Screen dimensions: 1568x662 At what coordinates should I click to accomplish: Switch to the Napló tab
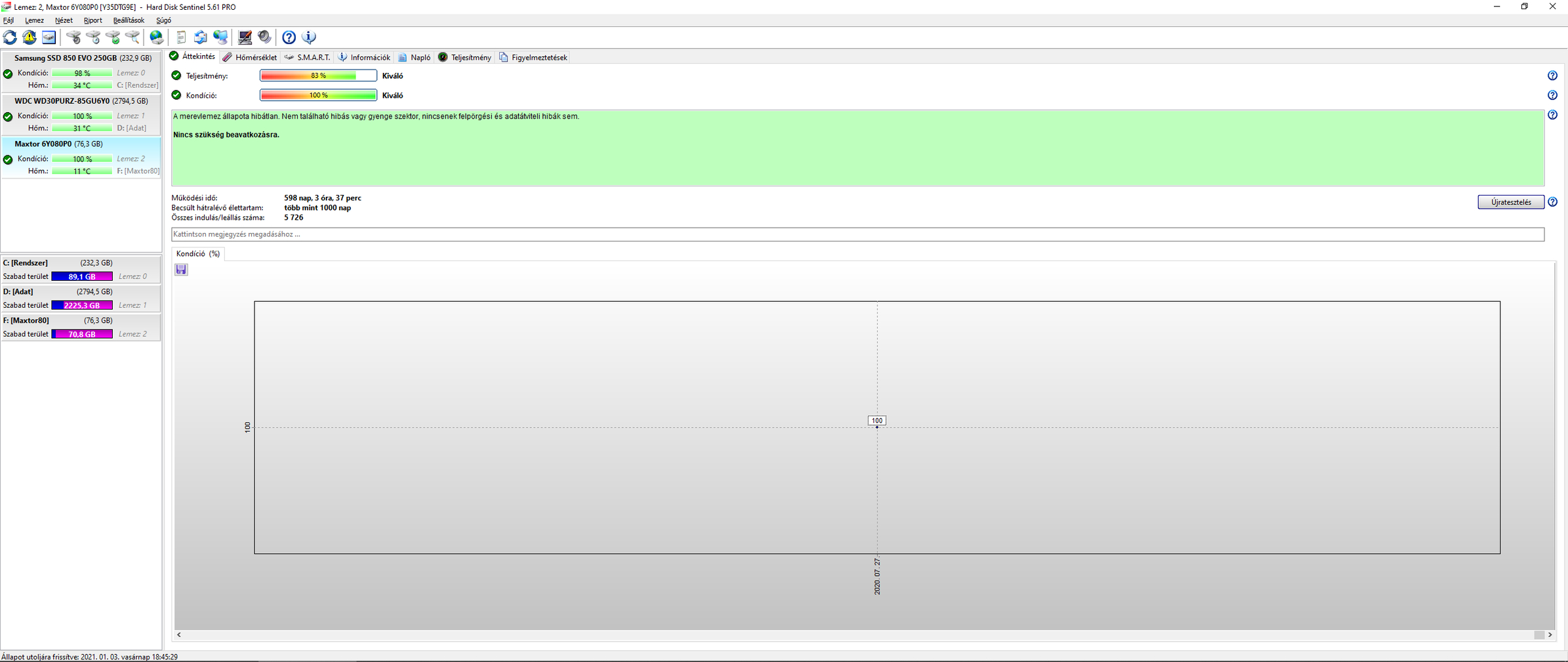pyautogui.click(x=414, y=58)
